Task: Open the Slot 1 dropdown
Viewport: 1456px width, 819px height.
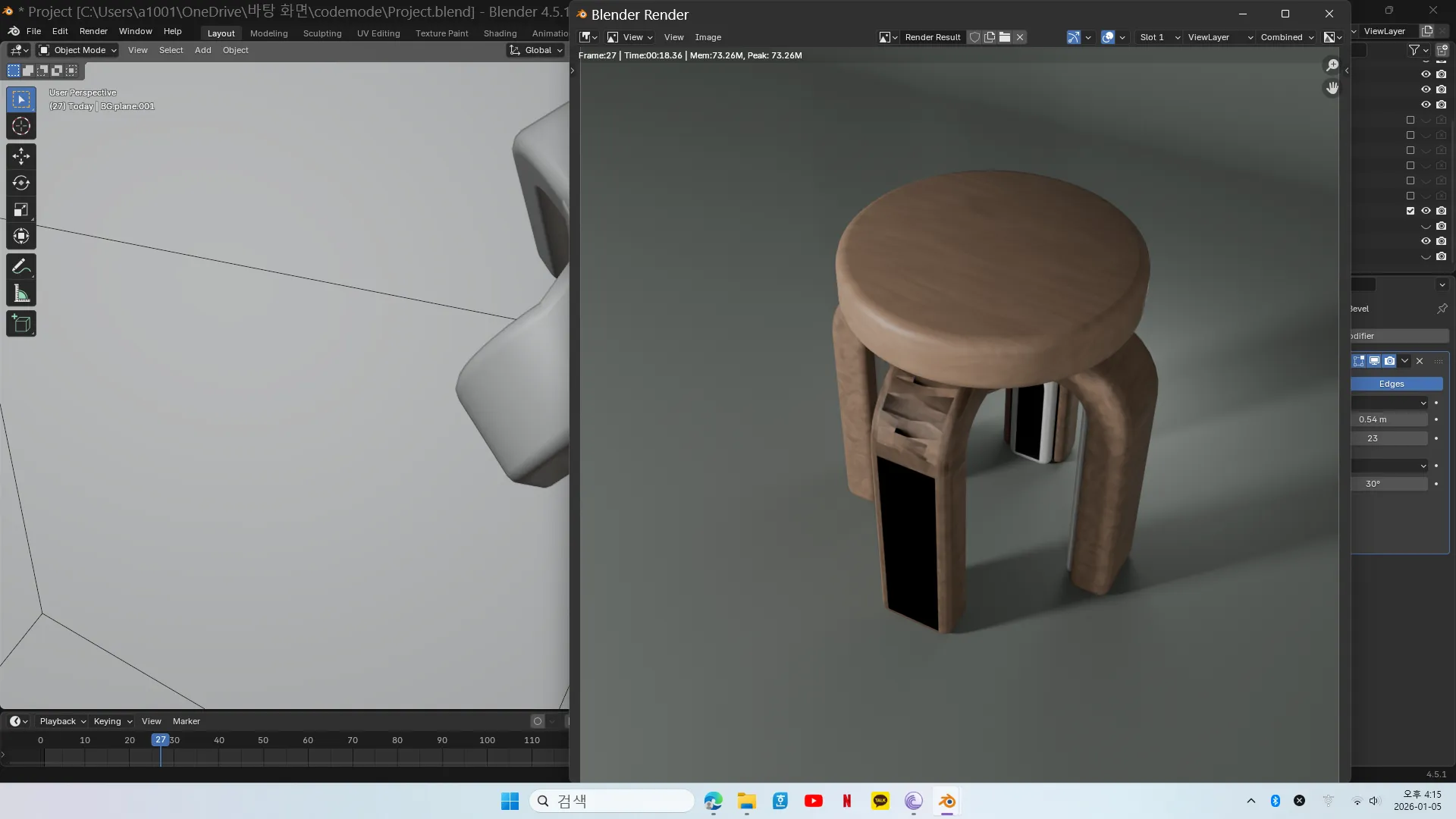Action: point(1159,37)
